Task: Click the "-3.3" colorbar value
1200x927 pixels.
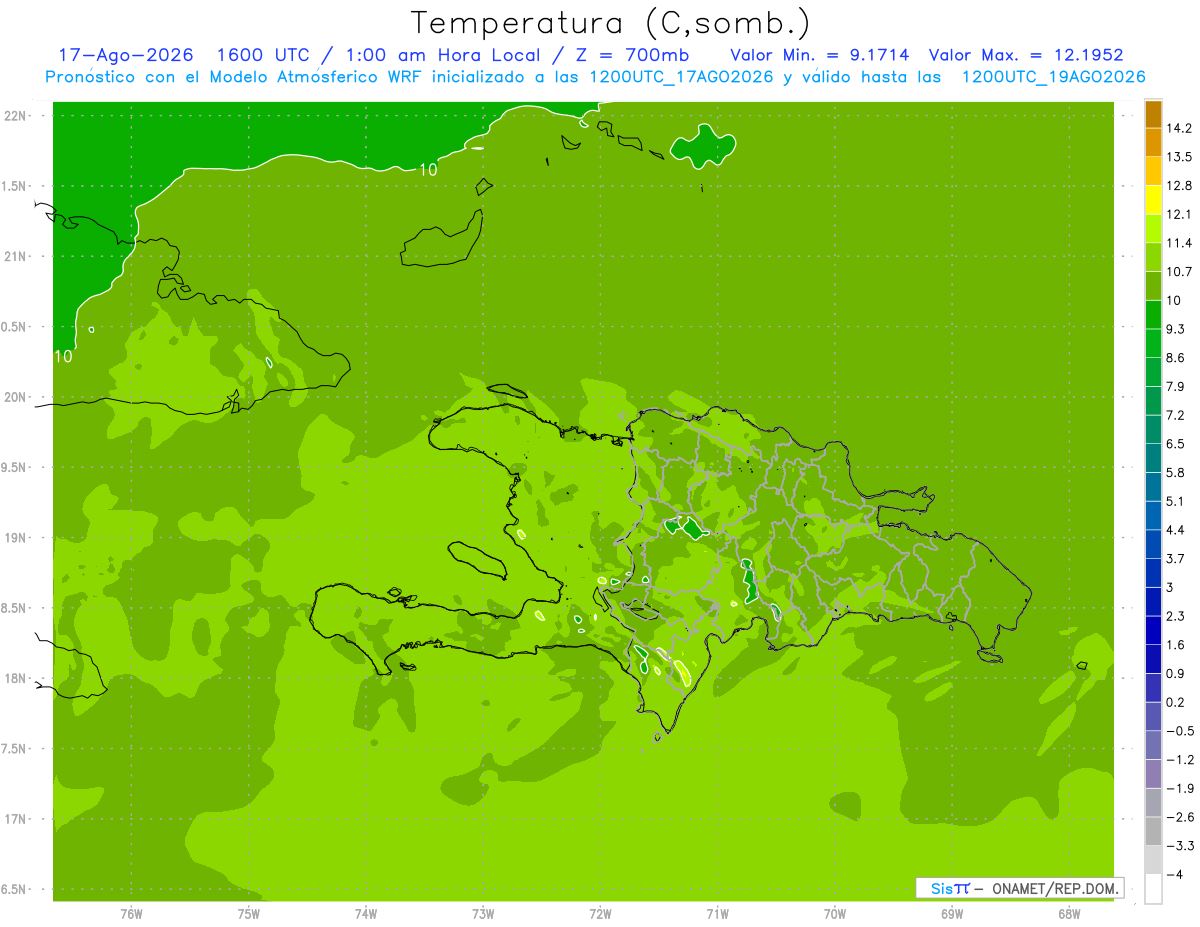Action: click(1180, 846)
